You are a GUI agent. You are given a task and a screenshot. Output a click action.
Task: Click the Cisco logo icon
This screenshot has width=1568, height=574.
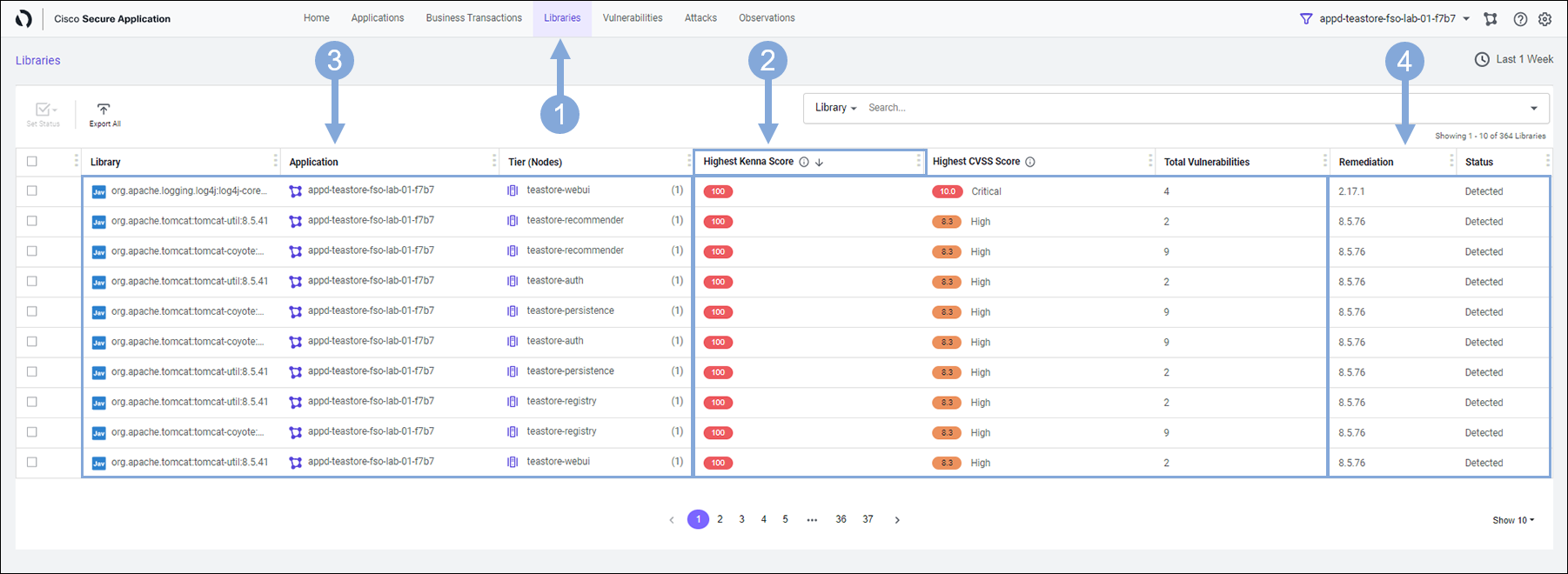tap(24, 18)
